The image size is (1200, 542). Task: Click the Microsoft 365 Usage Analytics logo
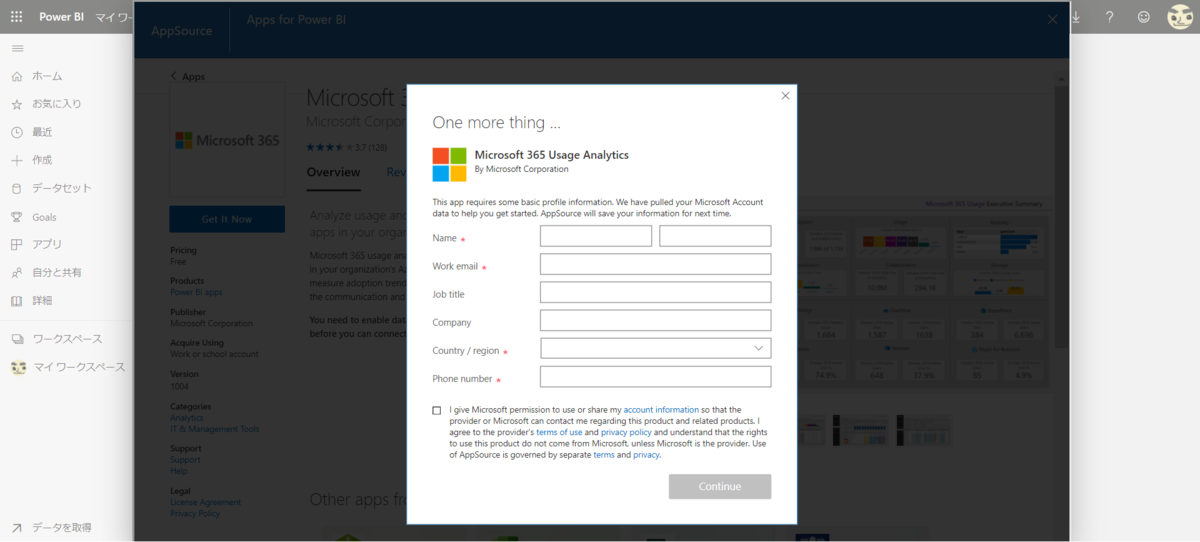point(449,164)
